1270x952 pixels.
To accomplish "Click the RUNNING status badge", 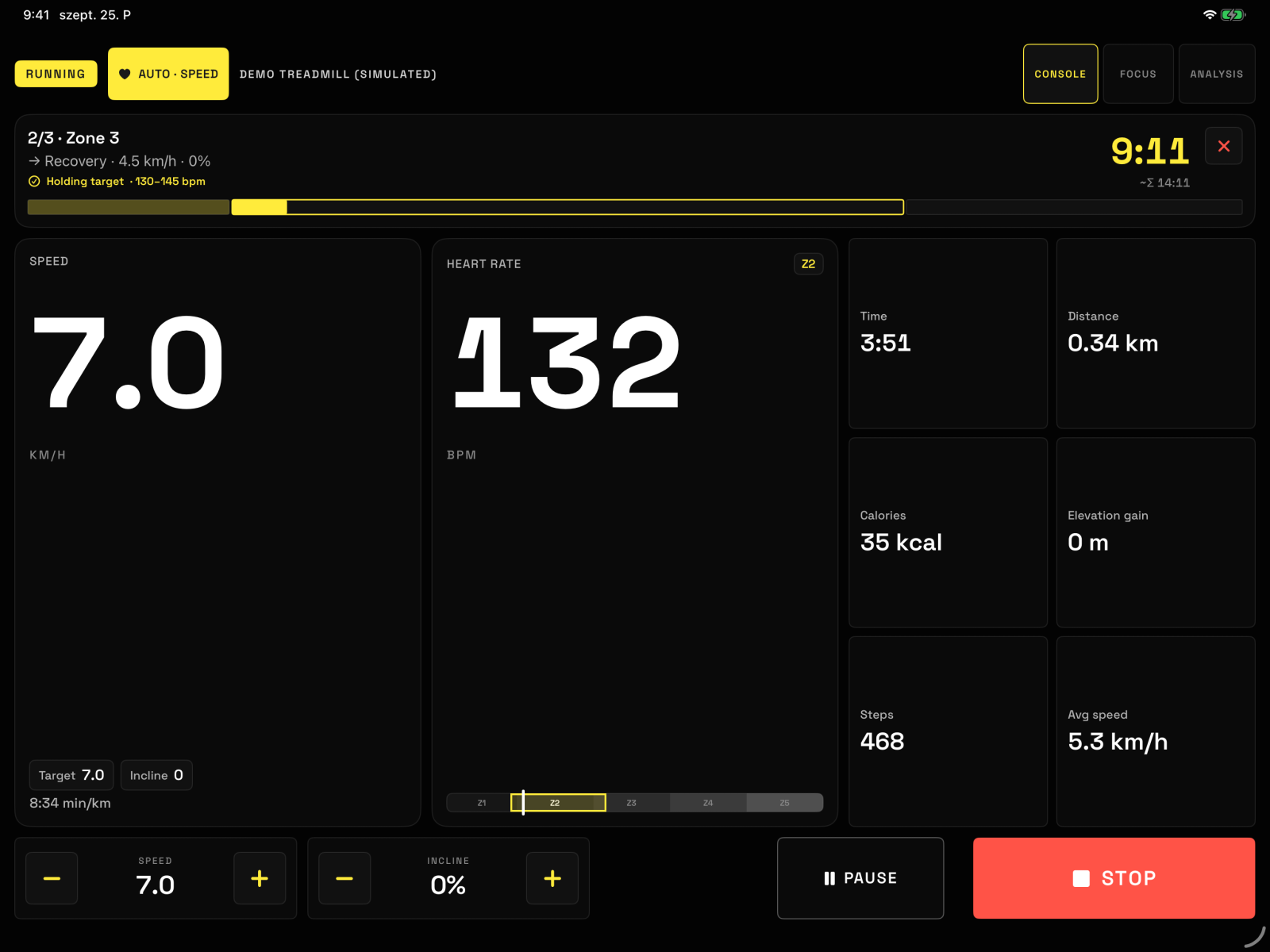I will [56, 74].
